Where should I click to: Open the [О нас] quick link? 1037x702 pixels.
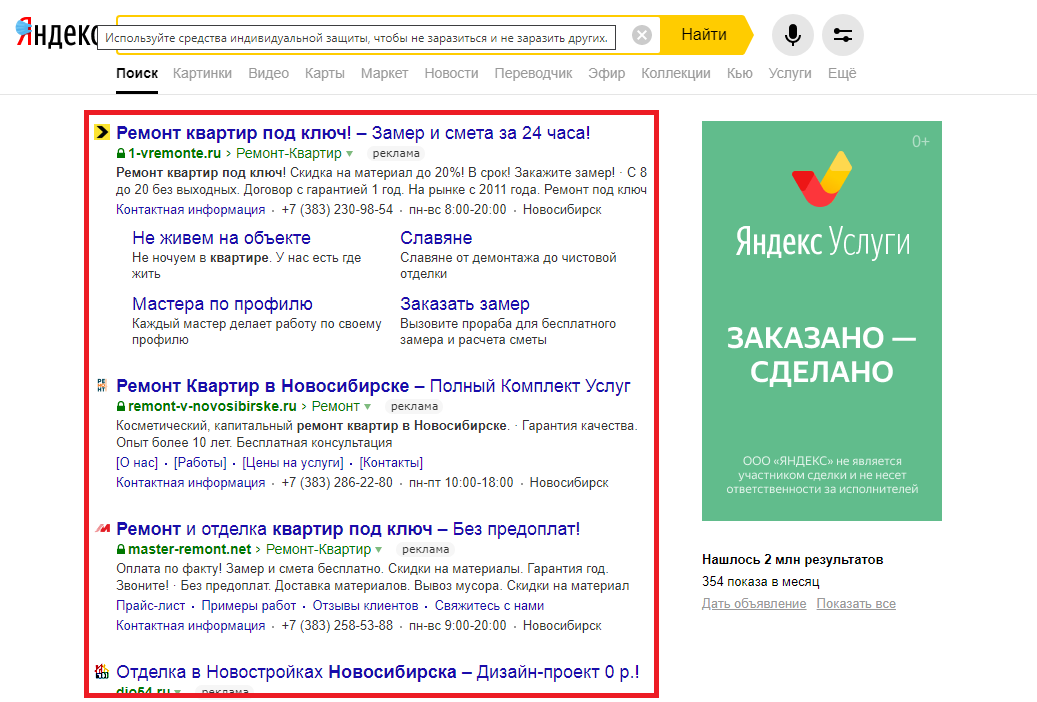click(x=137, y=462)
